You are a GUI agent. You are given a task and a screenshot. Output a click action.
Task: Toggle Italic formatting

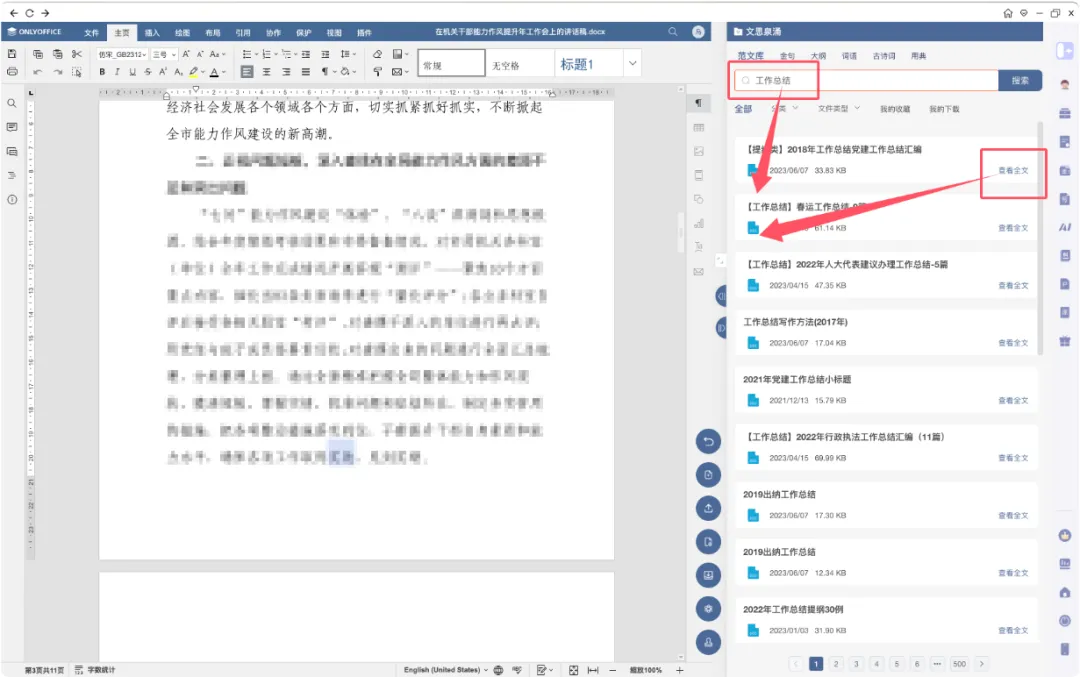[117, 72]
